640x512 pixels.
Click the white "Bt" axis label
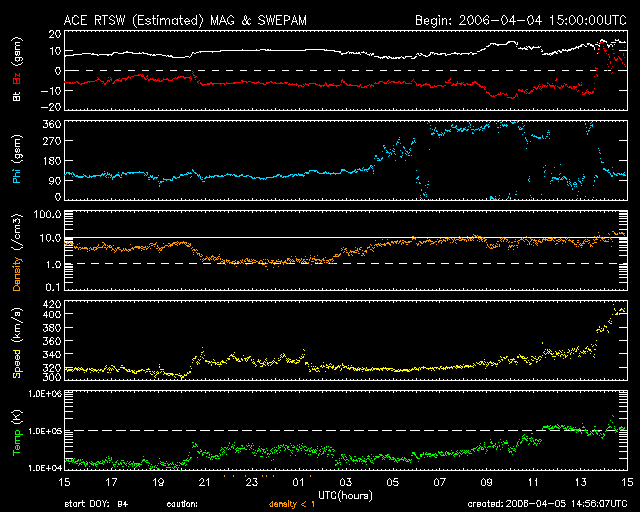point(17,96)
